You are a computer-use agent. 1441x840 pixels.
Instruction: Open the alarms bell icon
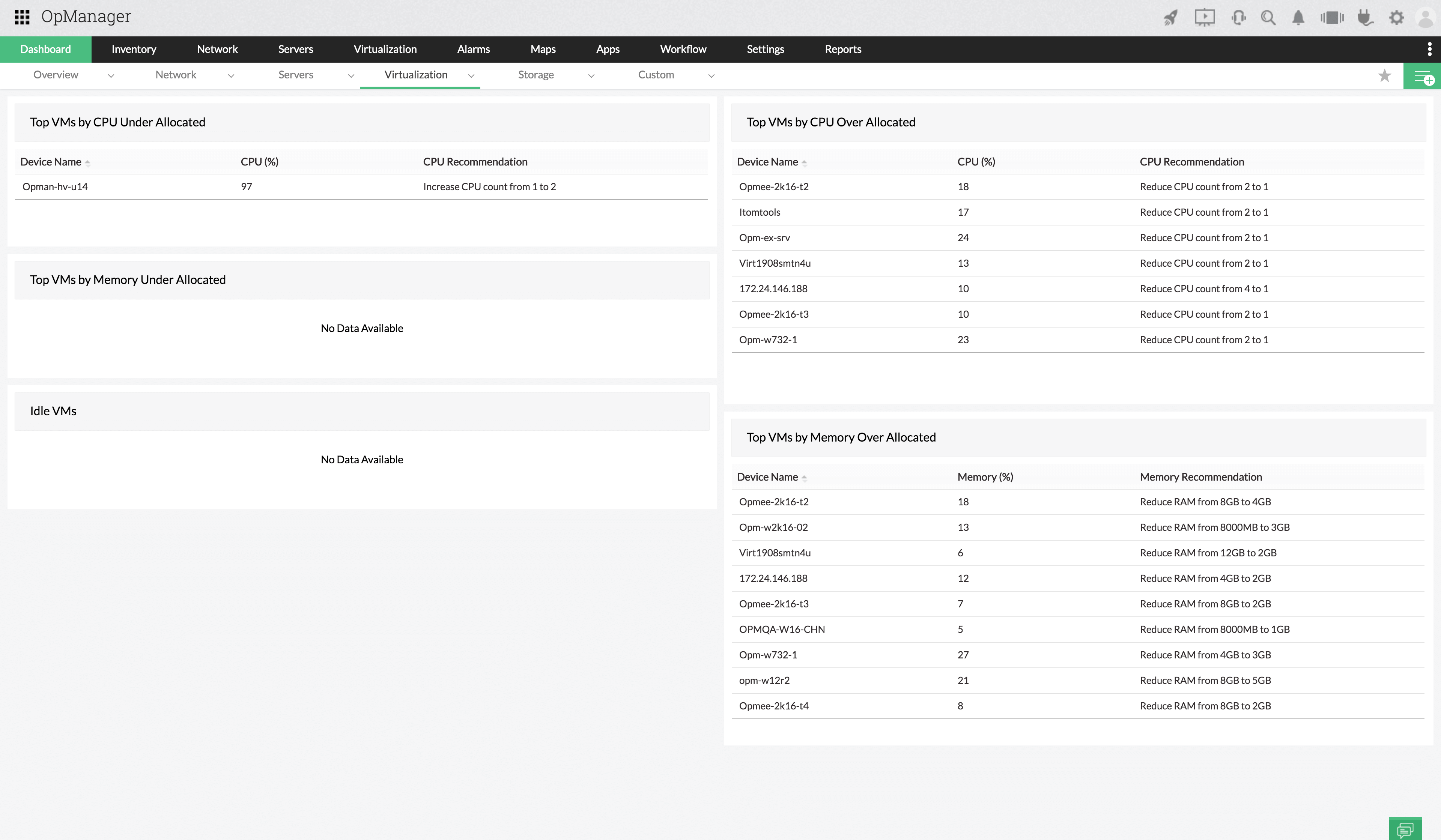pos(1298,18)
